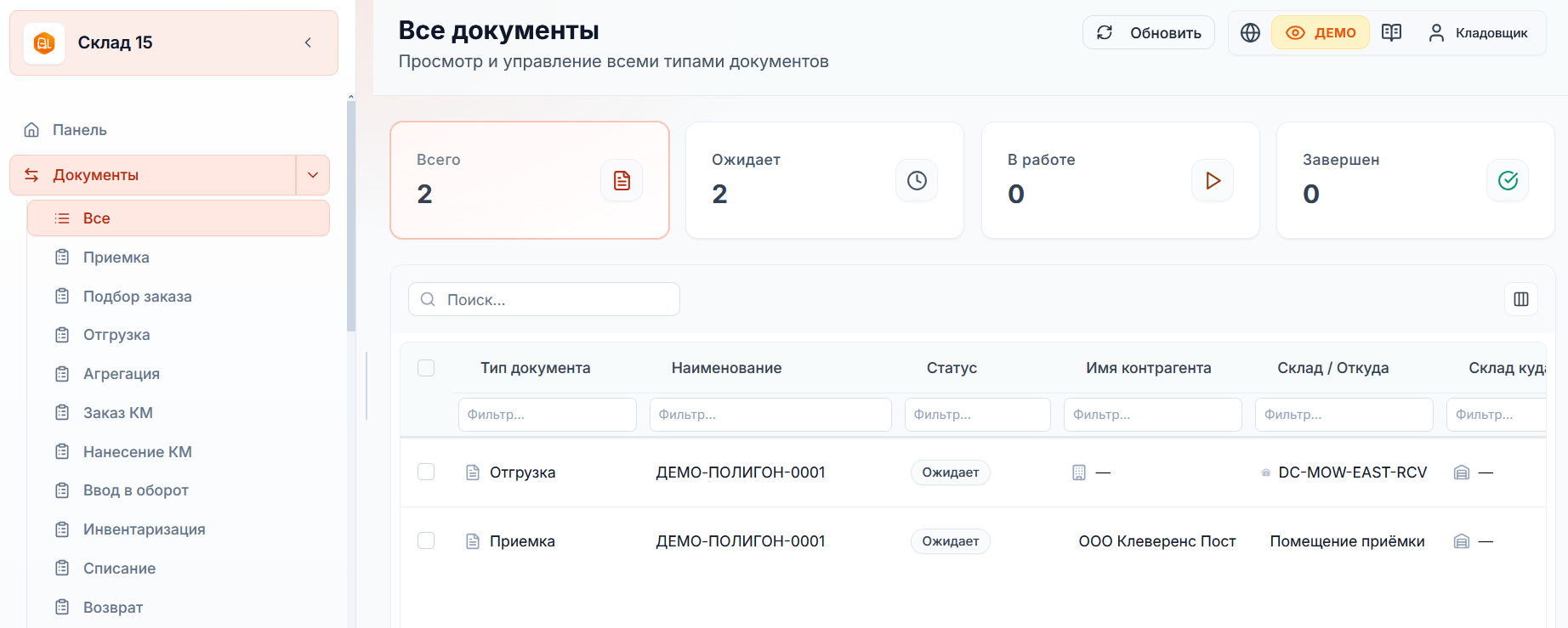1568x628 pixels.
Task: Collapse the sidebar with the chevron arrow
Action: pyautogui.click(x=308, y=42)
